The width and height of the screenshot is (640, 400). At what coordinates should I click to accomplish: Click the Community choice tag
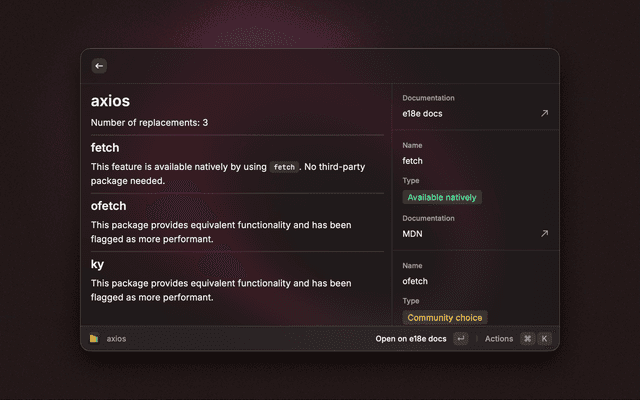[x=445, y=318]
